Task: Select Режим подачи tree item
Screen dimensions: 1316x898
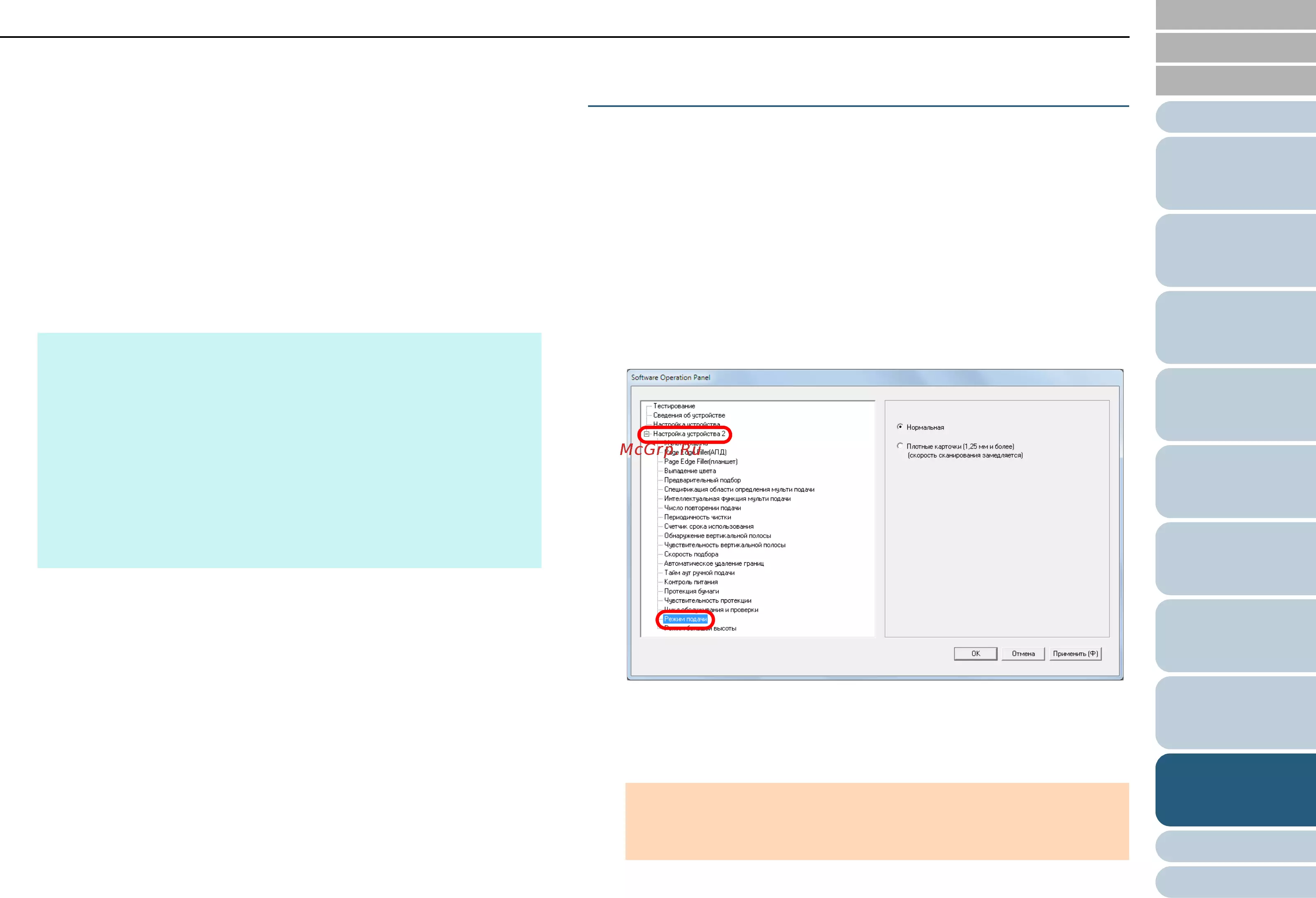Action: [685, 619]
